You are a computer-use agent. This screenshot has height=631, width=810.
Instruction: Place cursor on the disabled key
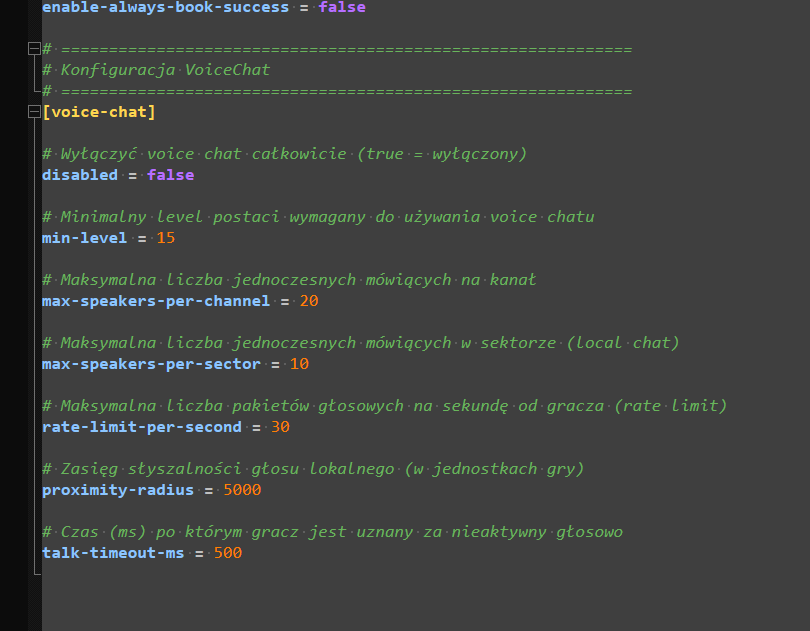click(79, 175)
